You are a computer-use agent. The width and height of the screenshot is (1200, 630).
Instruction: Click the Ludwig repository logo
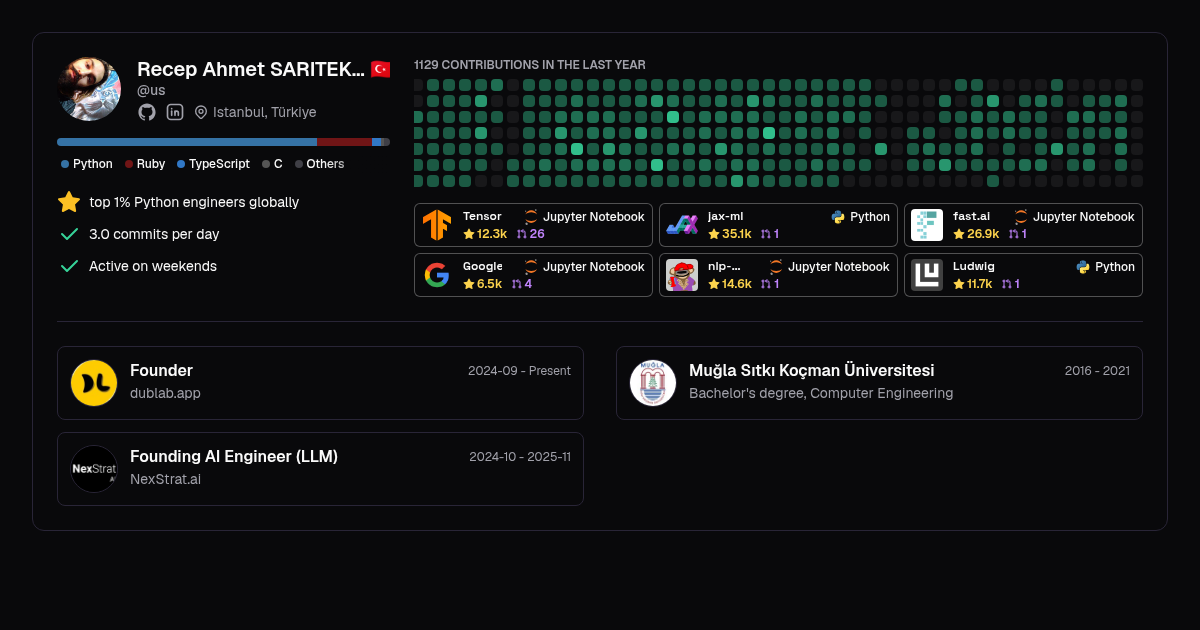coord(927,275)
